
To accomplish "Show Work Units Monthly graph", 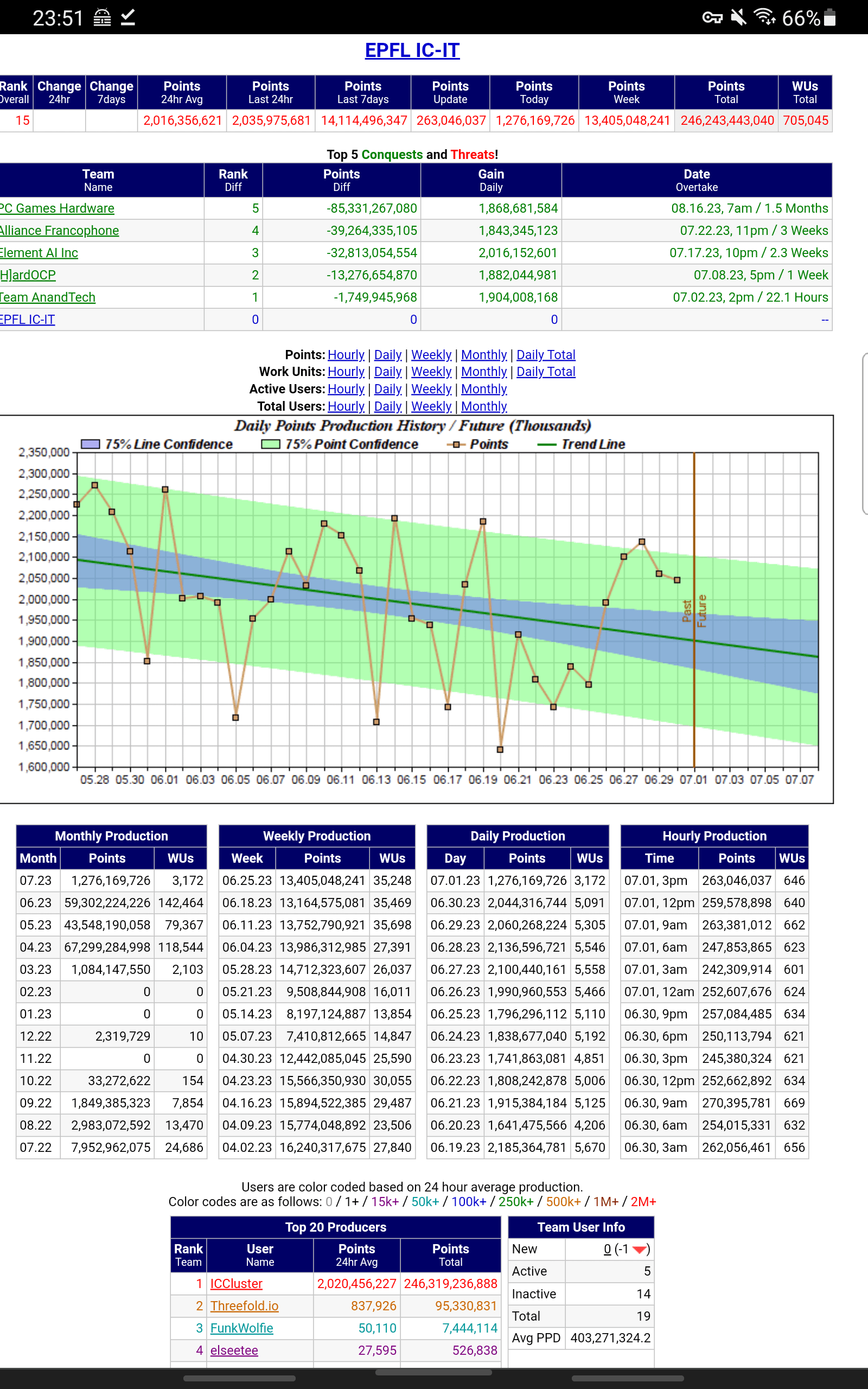I will 484,372.
